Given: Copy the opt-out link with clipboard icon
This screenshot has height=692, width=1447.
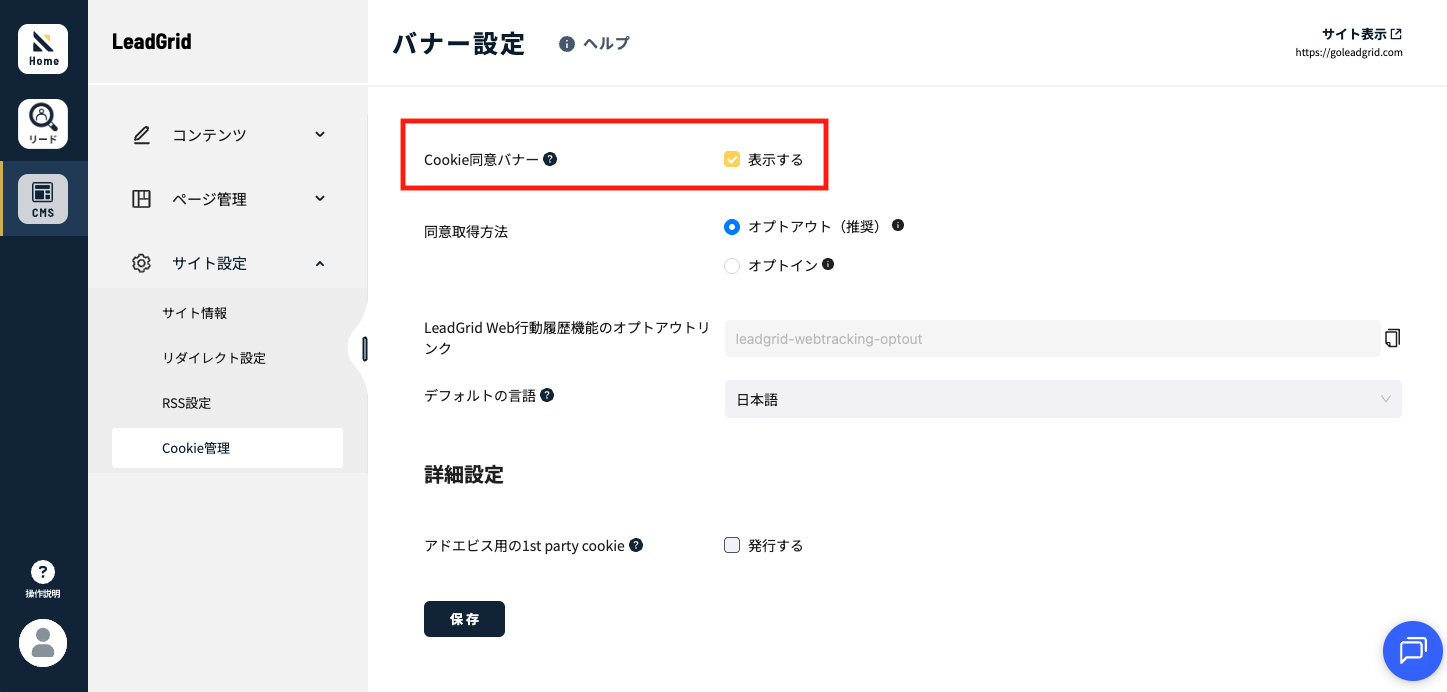Looking at the screenshot, I should pos(1392,338).
